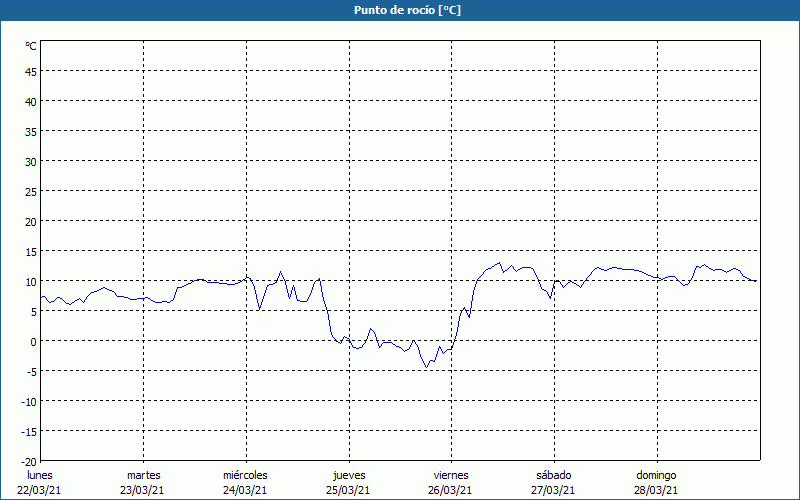This screenshot has width=800, height=500.
Task: Select the "lunes" day label
Action: coord(40,475)
